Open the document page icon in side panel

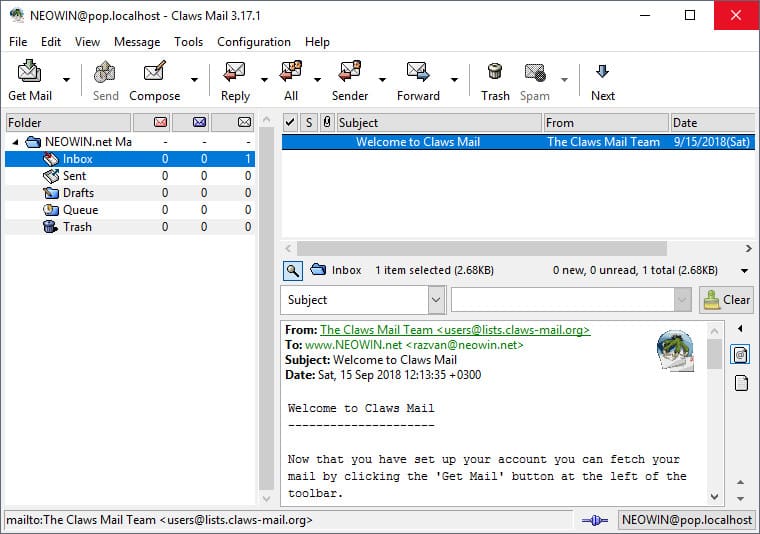[x=741, y=383]
